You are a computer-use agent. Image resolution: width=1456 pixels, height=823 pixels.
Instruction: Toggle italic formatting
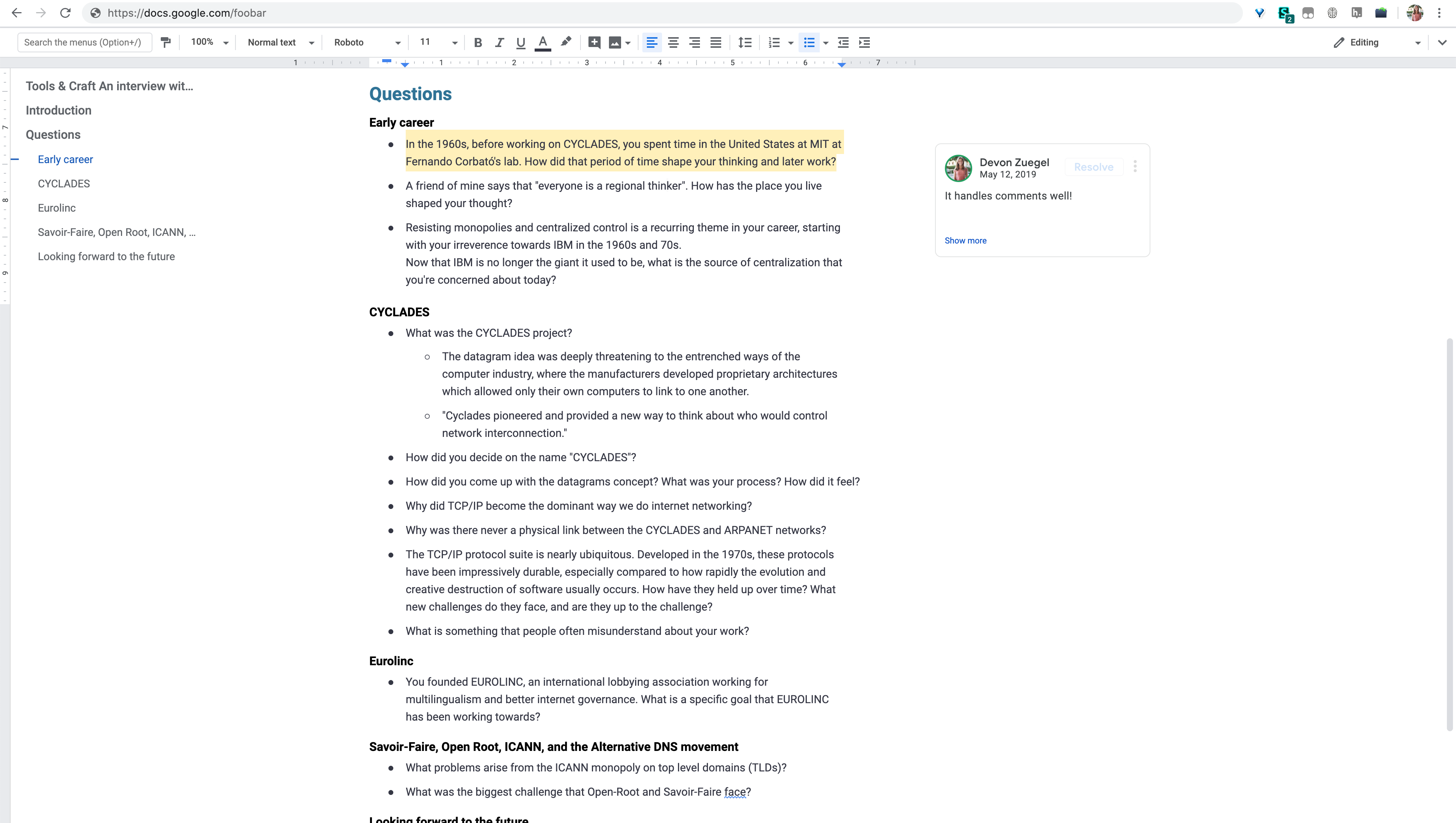(x=499, y=42)
